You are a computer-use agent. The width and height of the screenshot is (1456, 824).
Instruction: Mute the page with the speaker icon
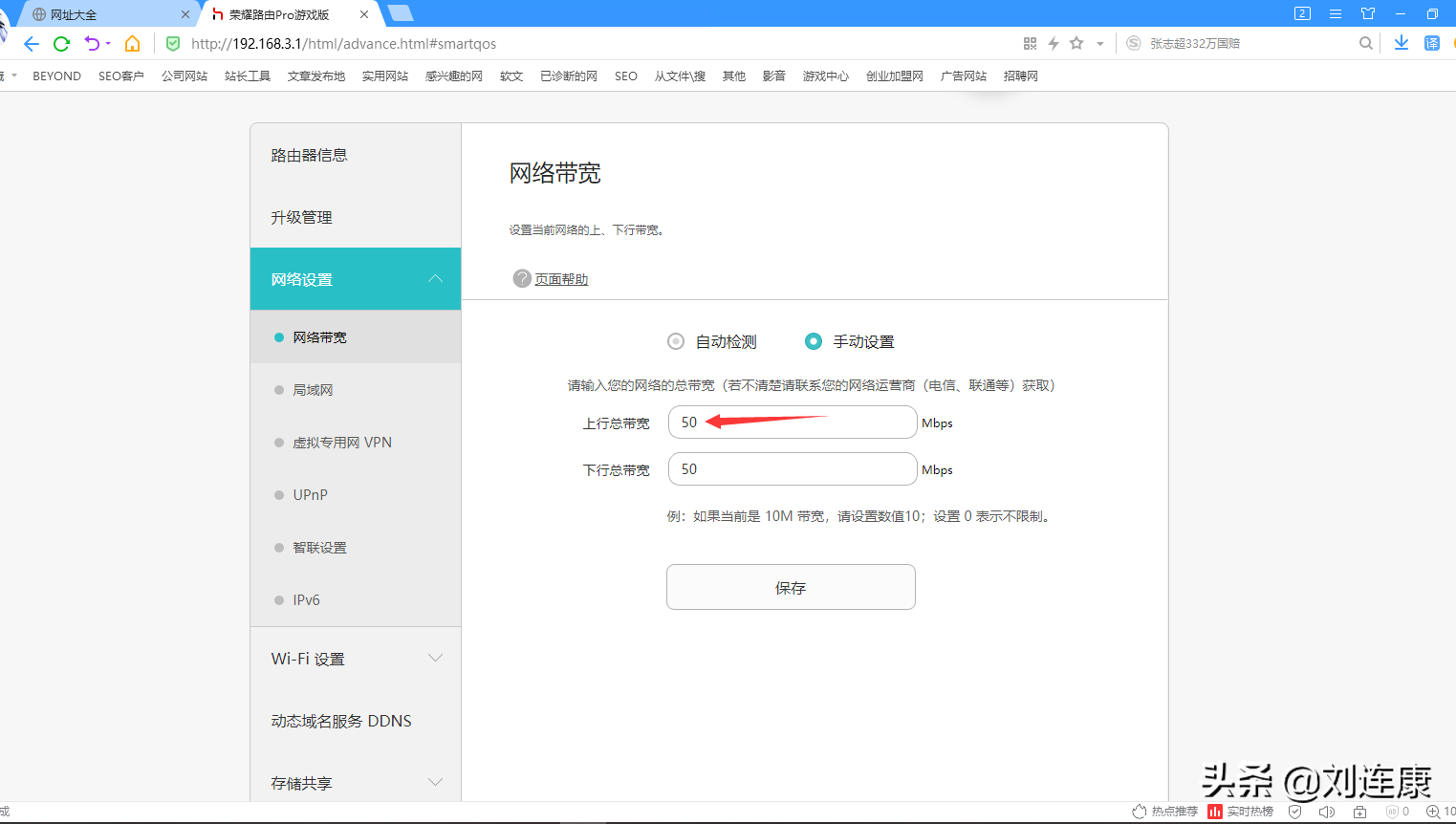coord(1327,812)
